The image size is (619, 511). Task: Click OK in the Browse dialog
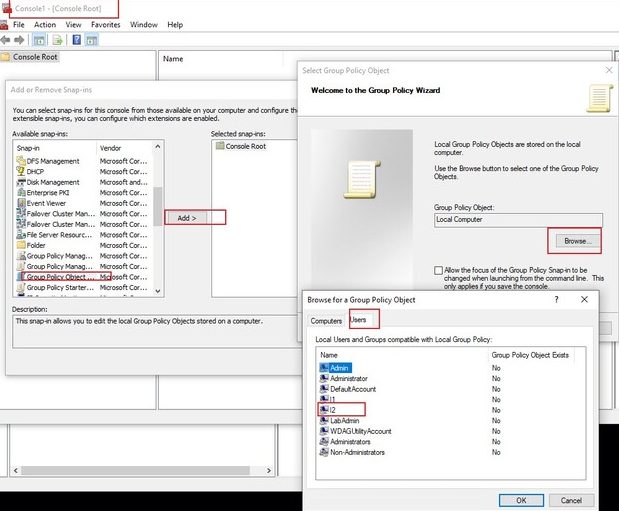[x=522, y=500]
